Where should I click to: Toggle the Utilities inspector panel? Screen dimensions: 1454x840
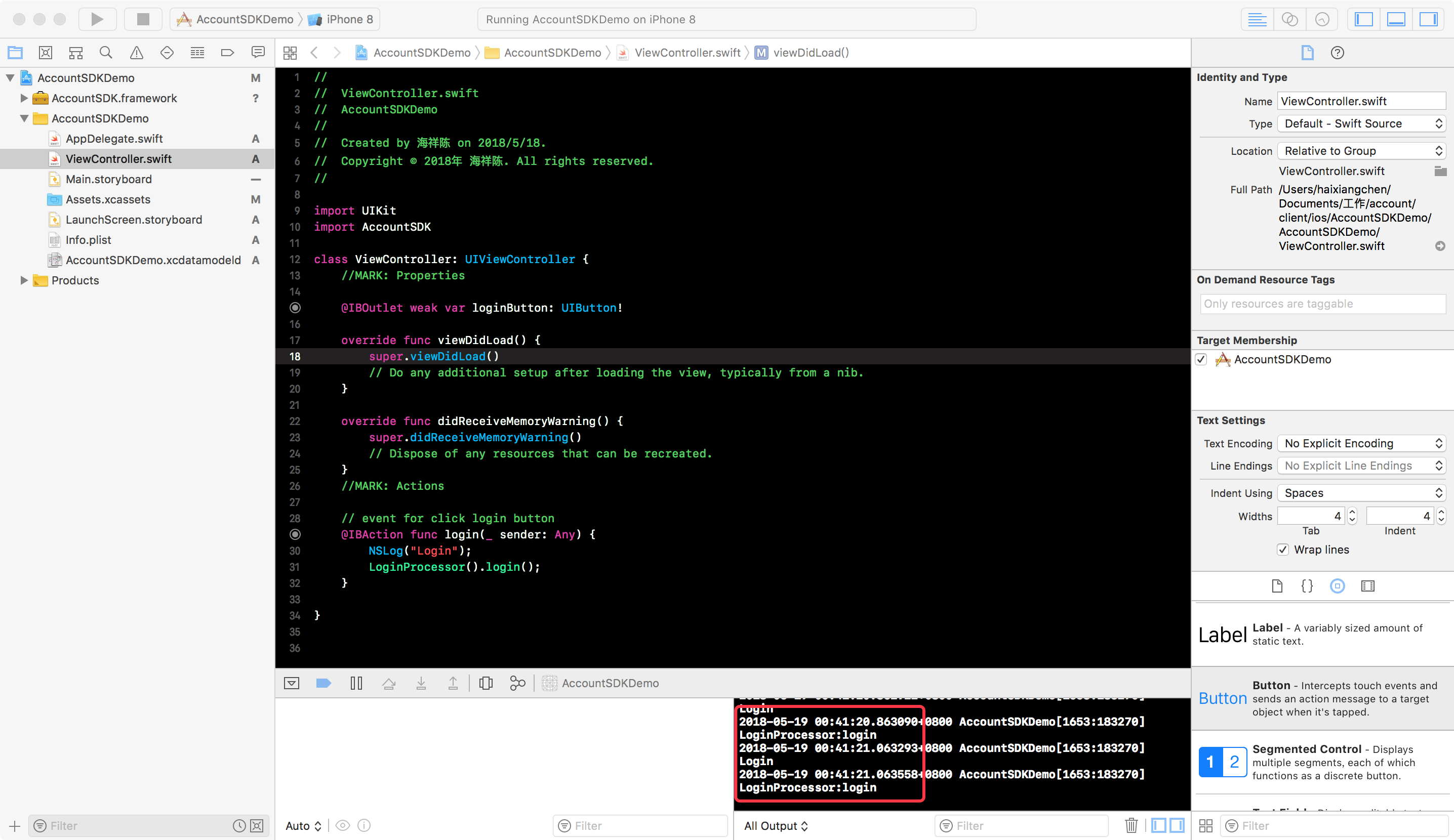click(x=1428, y=19)
